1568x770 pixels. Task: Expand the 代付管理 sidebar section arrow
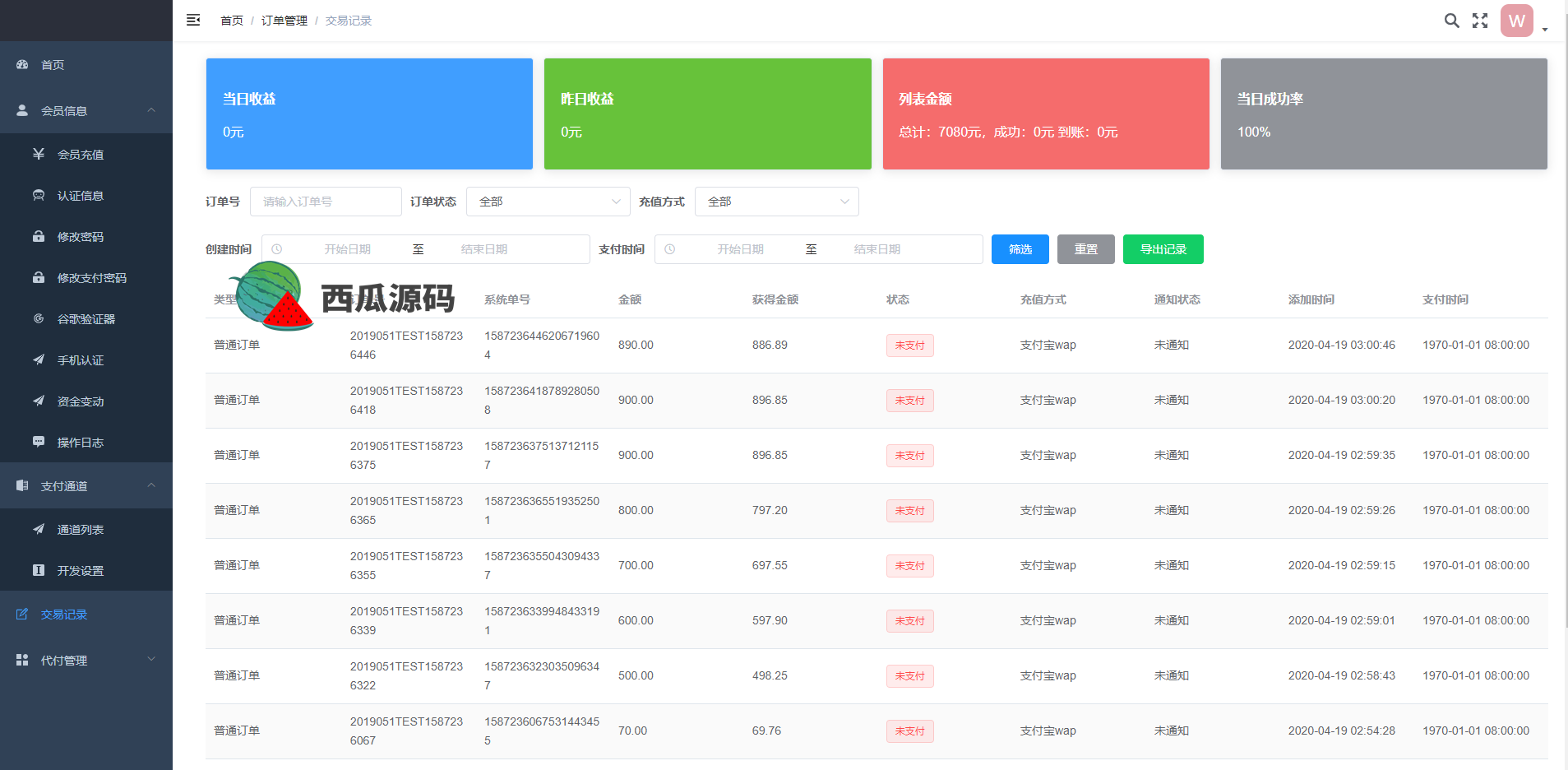151,660
